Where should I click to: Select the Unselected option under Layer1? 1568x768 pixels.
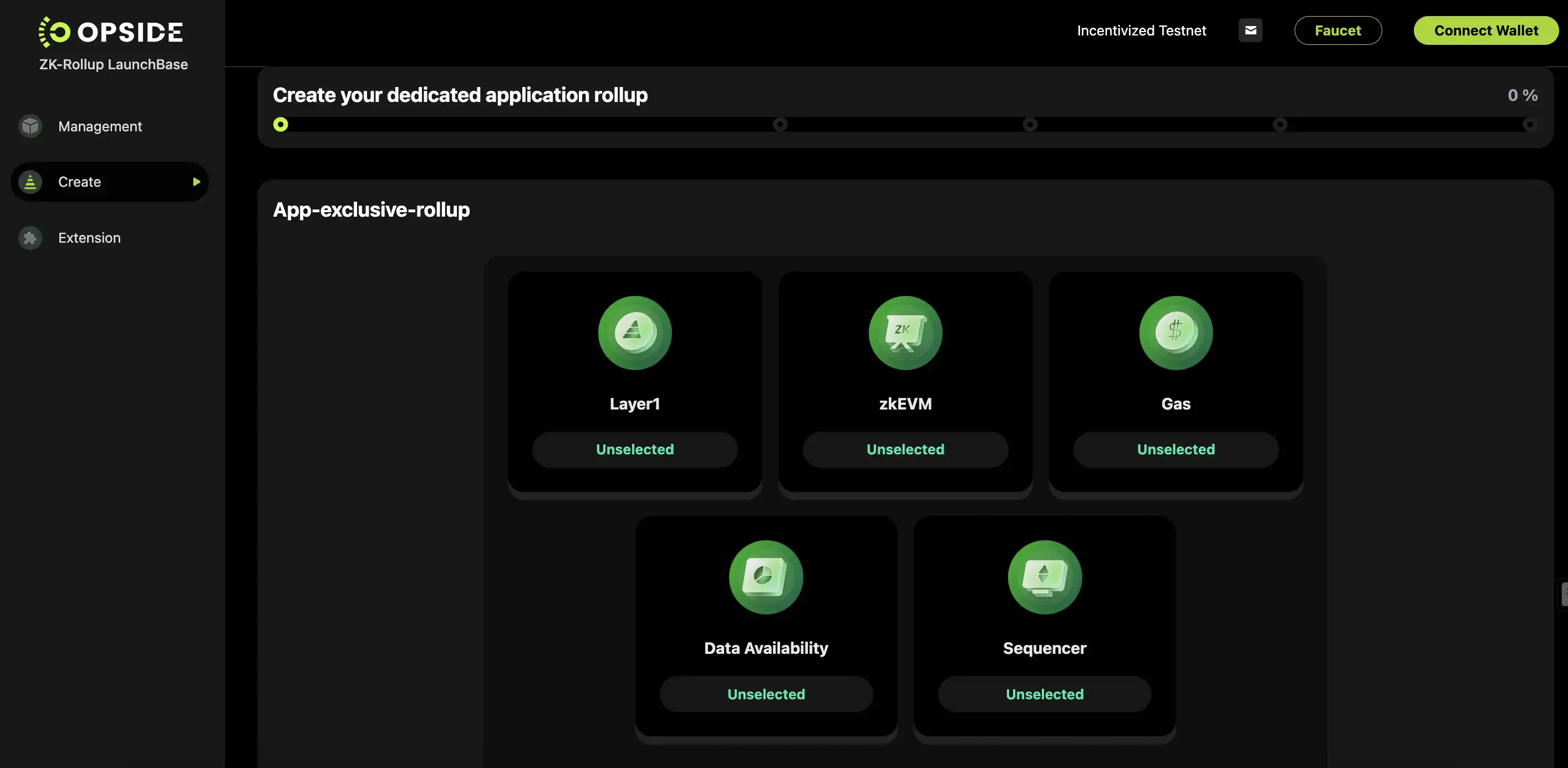pyautogui.click(x=635, y=449)
